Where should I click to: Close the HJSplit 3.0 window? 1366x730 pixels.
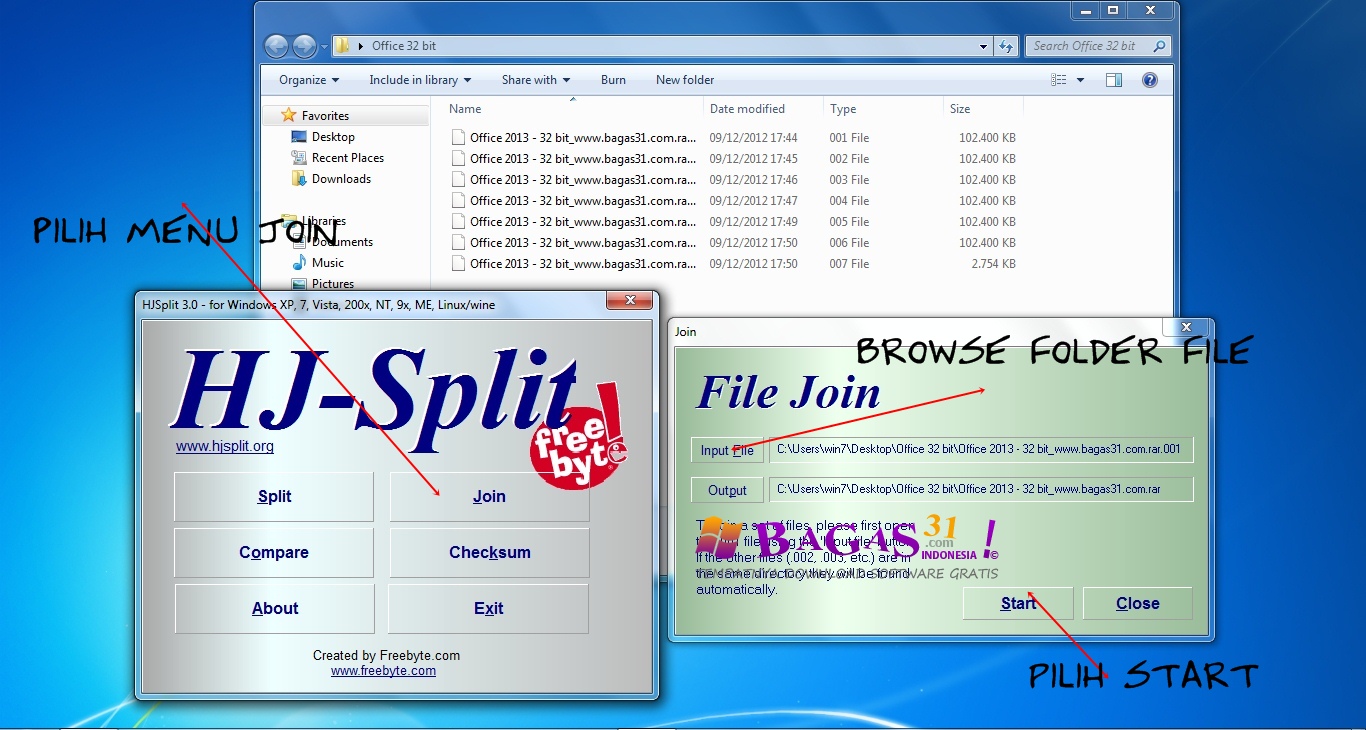coord(629,300)
